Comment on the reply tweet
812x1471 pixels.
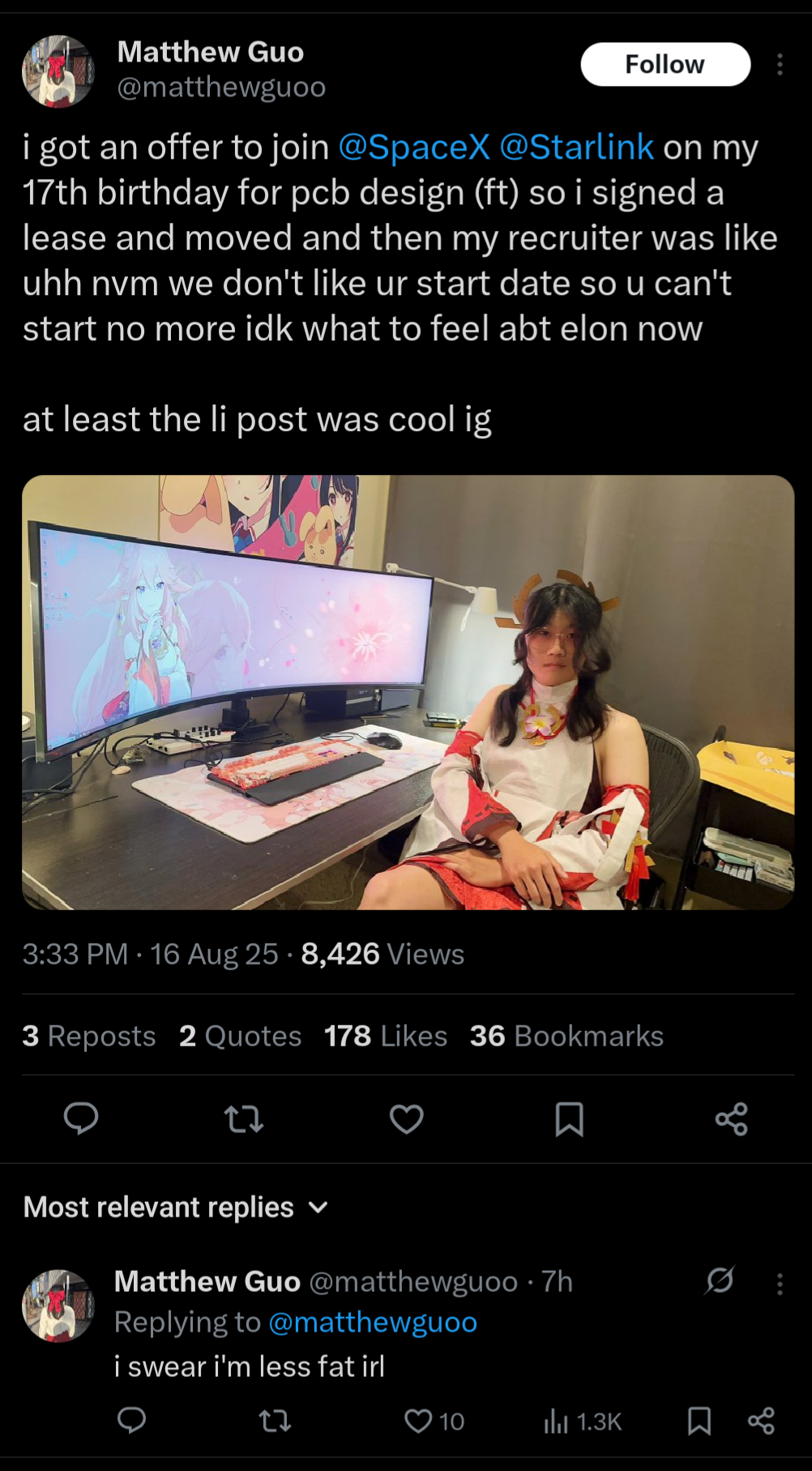pos(131,1420)
